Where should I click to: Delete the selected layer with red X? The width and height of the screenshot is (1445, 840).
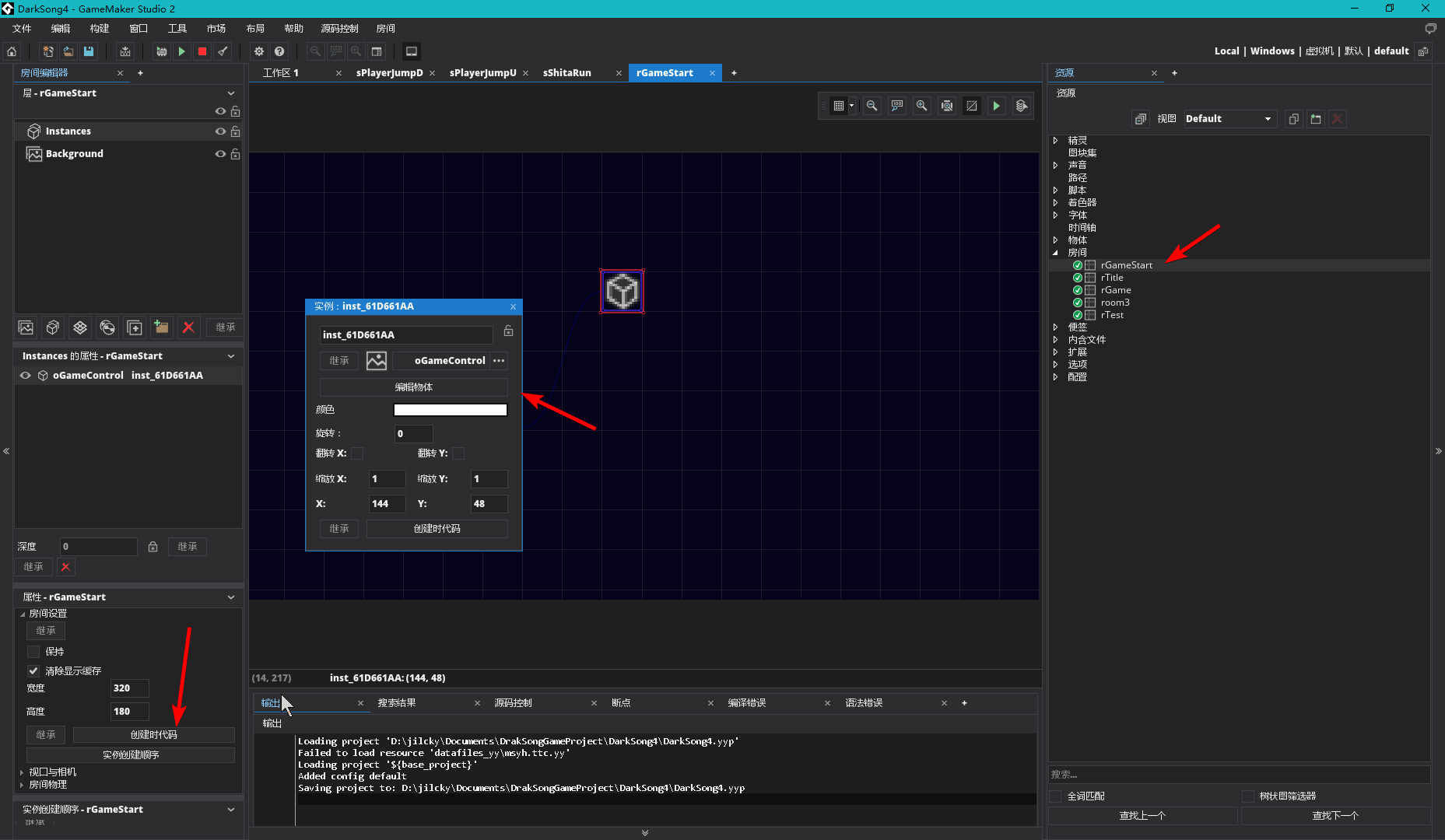pos(188,327)
